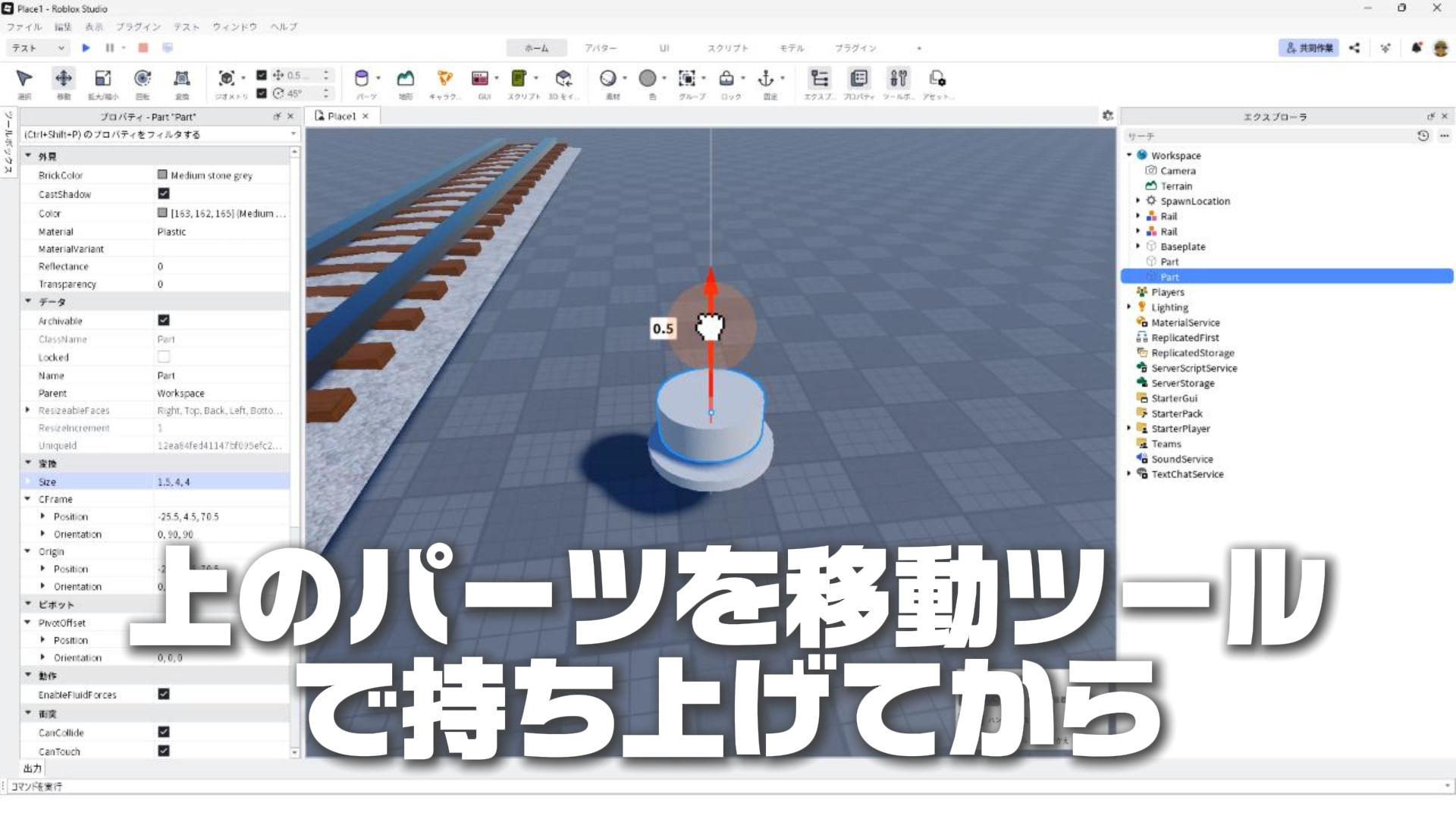
Task: Click the Script icon in toolbar
Action: coord(519,79)
